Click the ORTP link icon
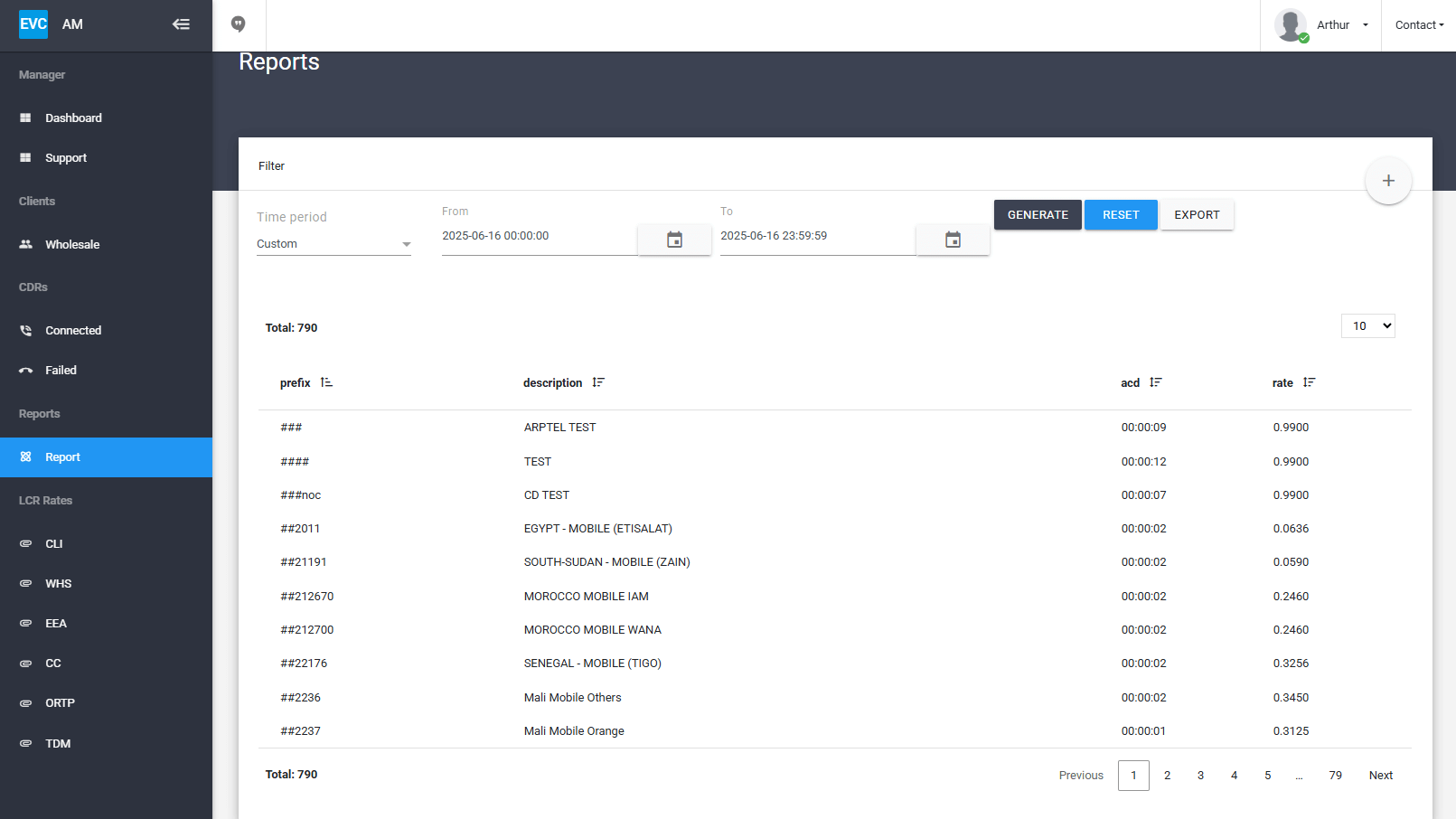The height and width of the screenshot is (819, 1456). (25, 703)
